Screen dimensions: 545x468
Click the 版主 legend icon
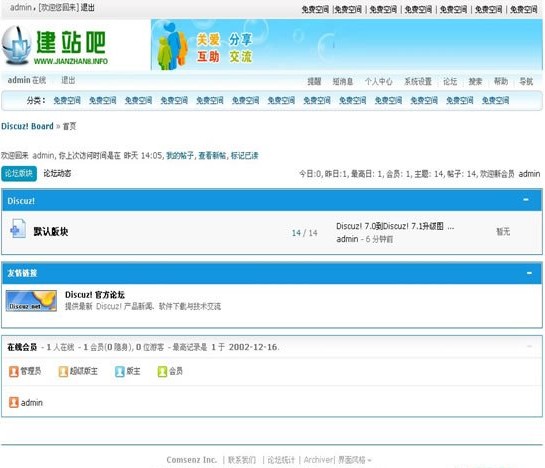120,372
